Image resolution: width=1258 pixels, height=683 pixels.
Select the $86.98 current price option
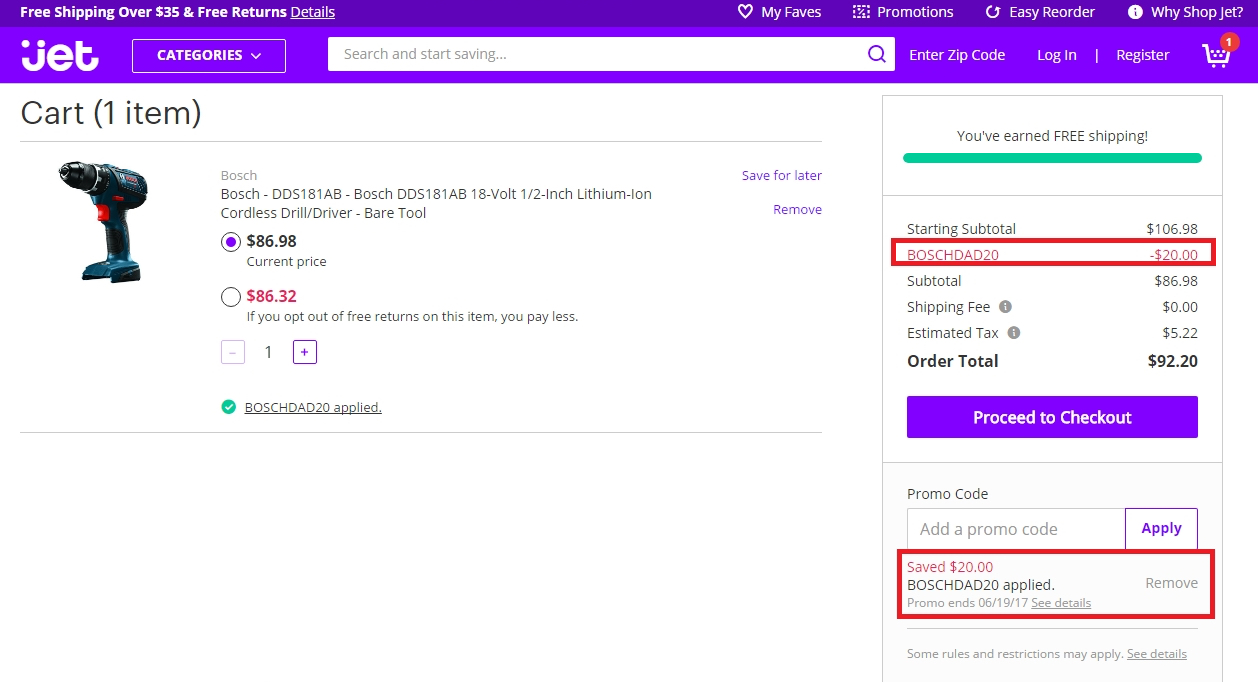[231, 241]
